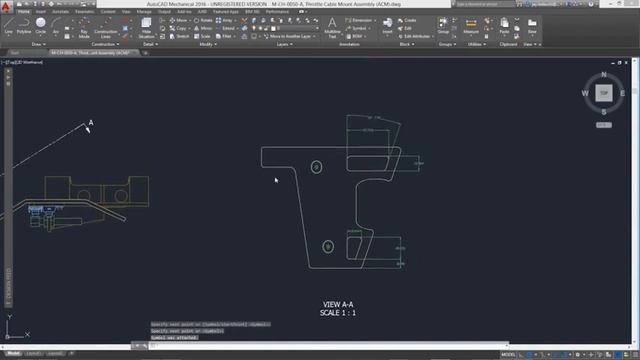The width and height of the screenshot is (640, 360).
Task: Switch to the Featured Apps tab
Action: pyautogui.click(x=226, y=11)
